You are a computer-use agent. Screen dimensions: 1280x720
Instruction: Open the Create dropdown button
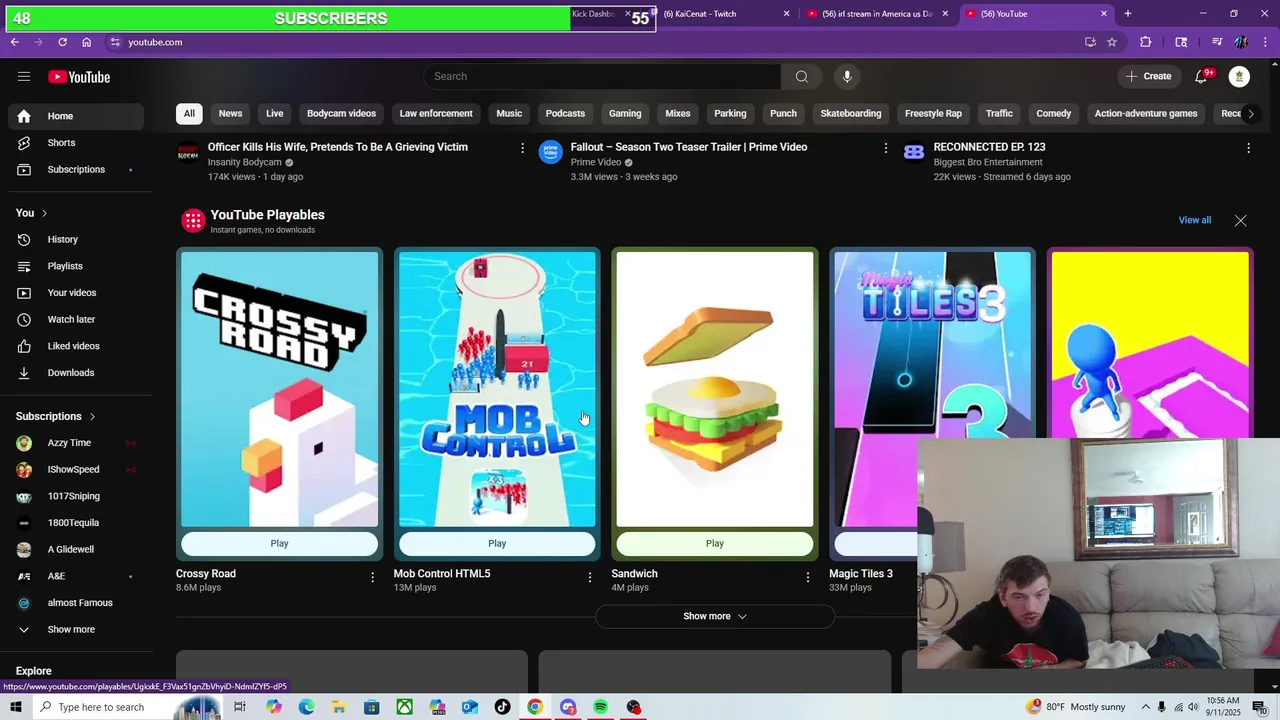click(x=1148, y=77)
